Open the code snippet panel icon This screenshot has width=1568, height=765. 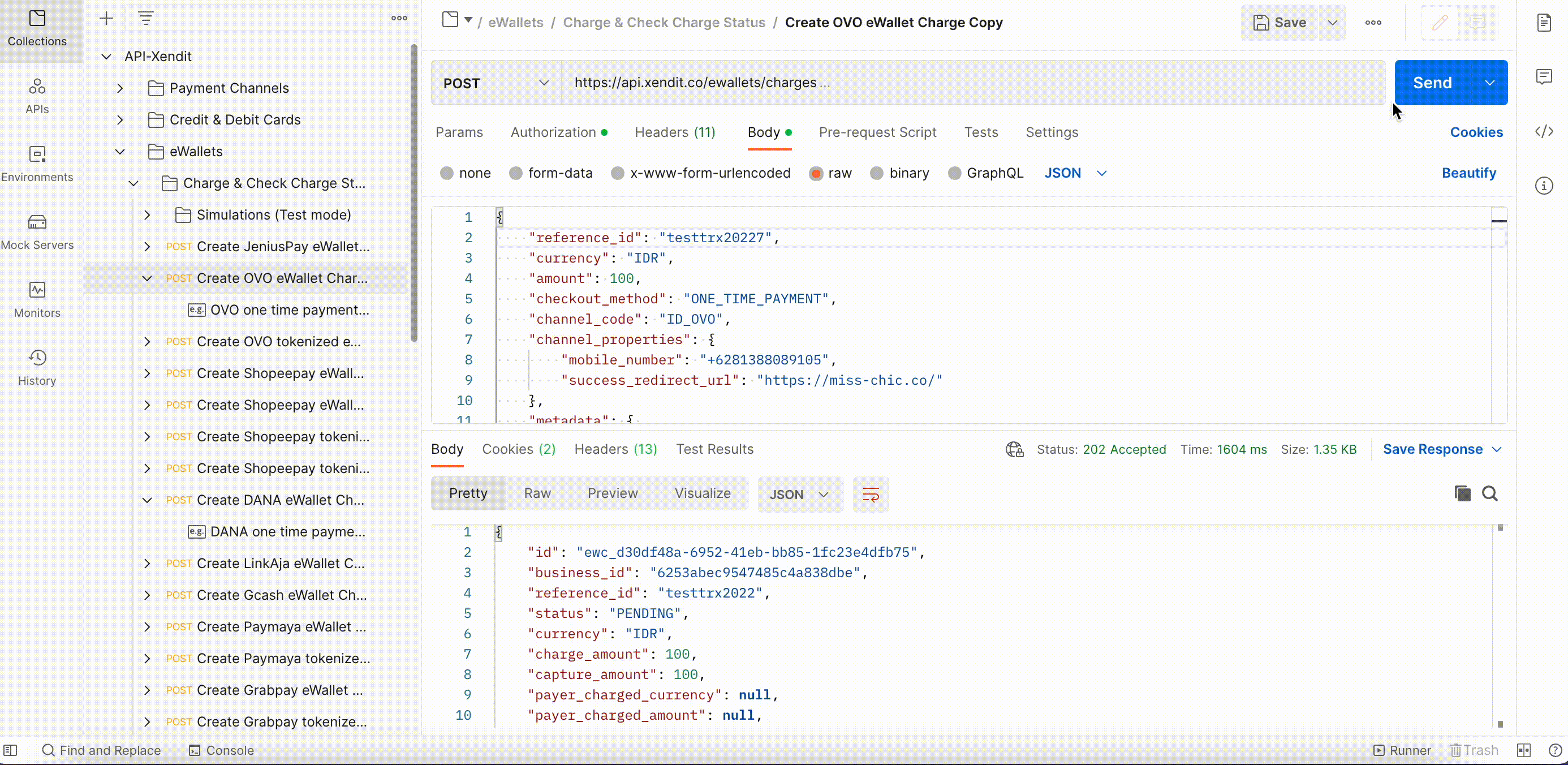[1544, 132]
